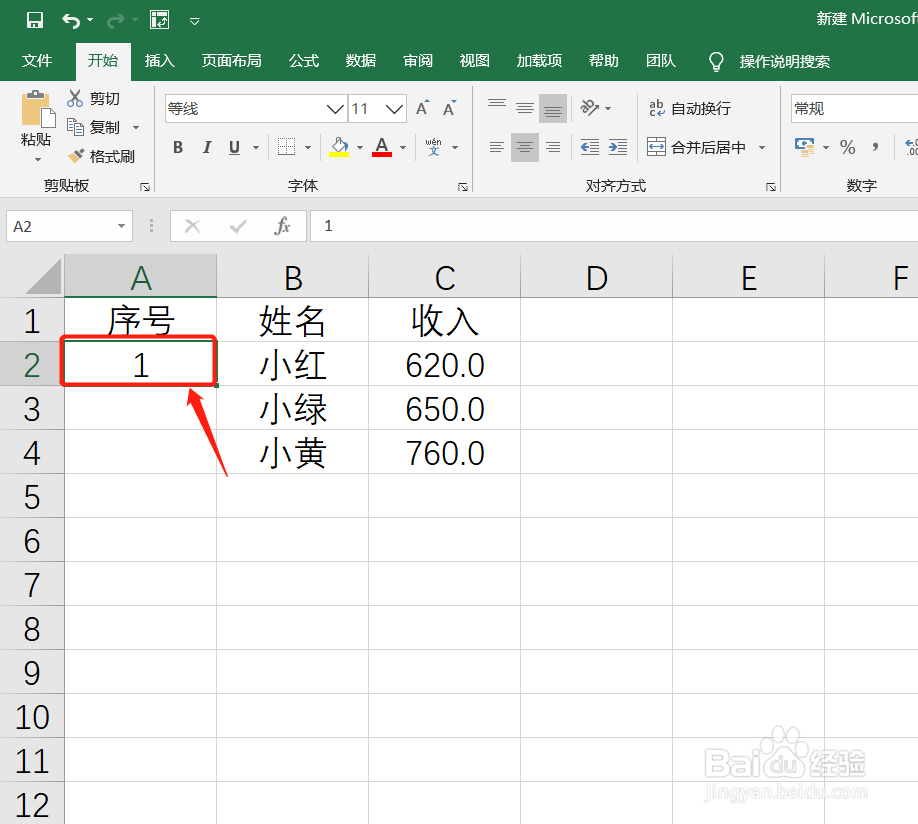Apply yellow fill color bucket
The image size is (918, 824).
coord(339,147)
